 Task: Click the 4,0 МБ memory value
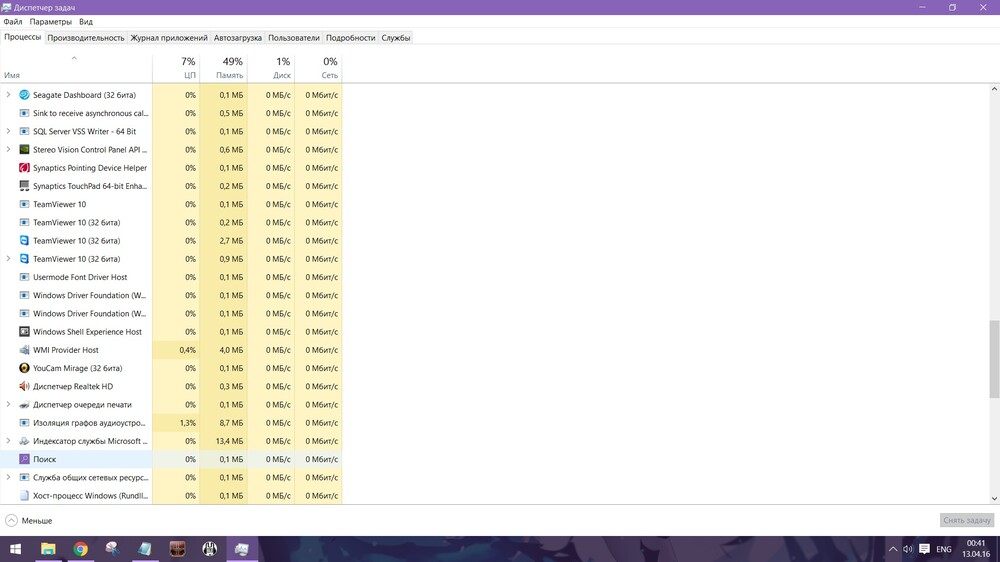(x=232, y=350)
